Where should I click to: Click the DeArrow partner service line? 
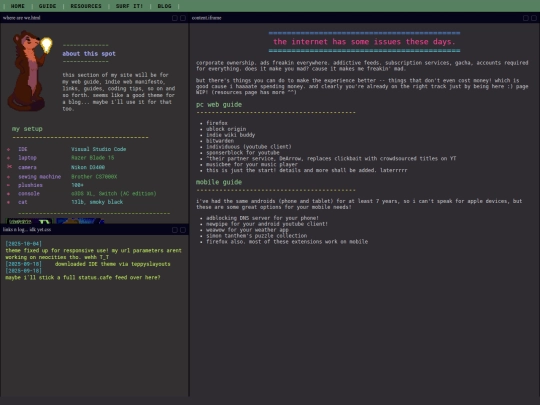click(x=331, y=158)
